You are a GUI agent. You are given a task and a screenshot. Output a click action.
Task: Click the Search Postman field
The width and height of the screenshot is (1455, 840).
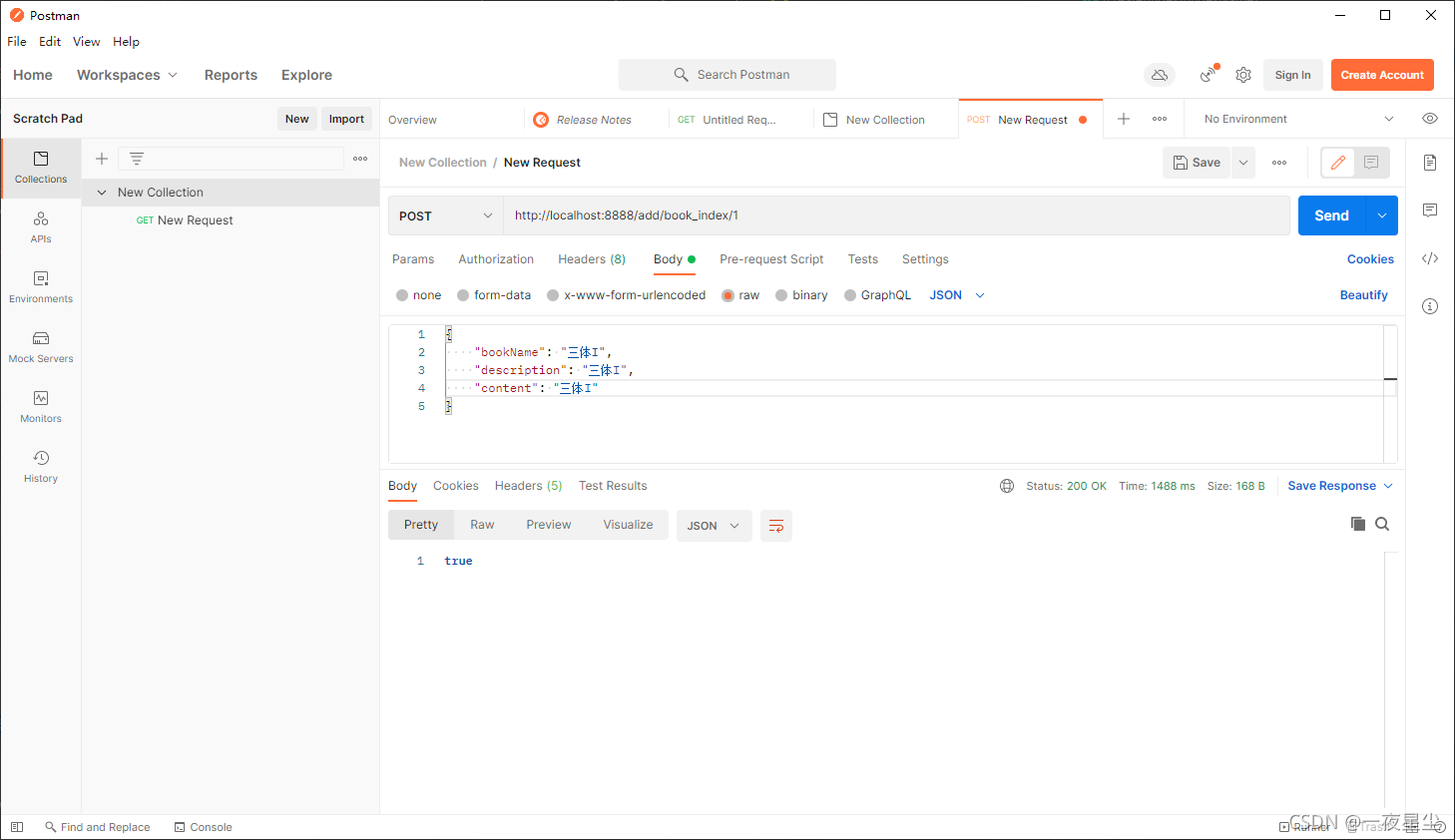click(x=727, y=75)
